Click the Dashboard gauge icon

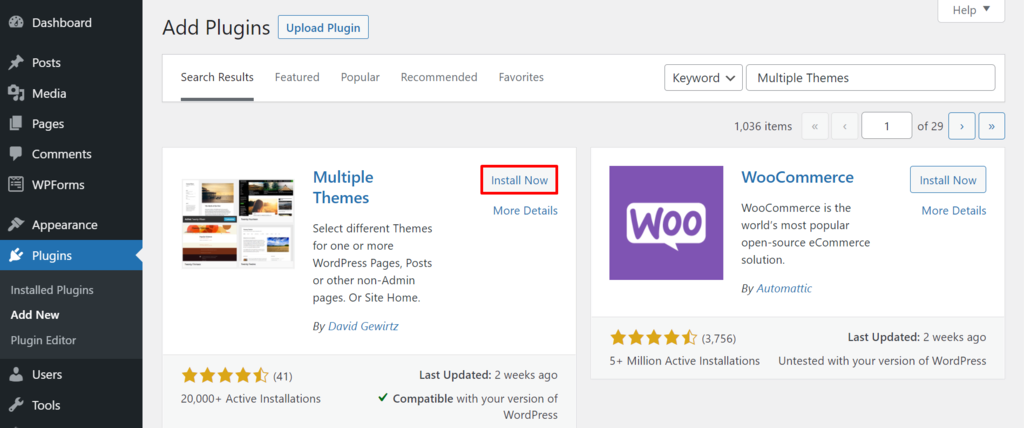(16, 23)
